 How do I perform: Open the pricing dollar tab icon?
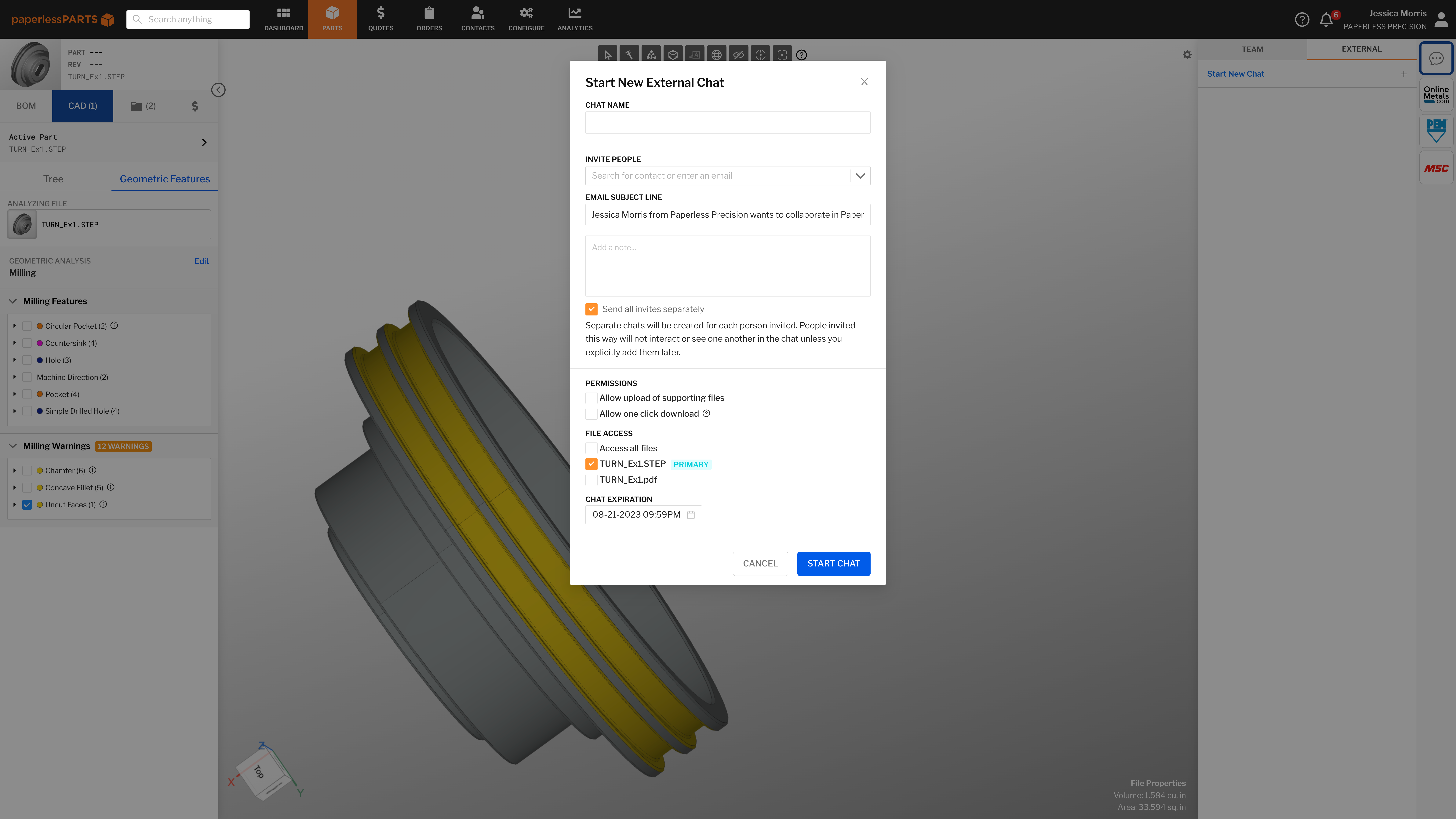point(195,106)
